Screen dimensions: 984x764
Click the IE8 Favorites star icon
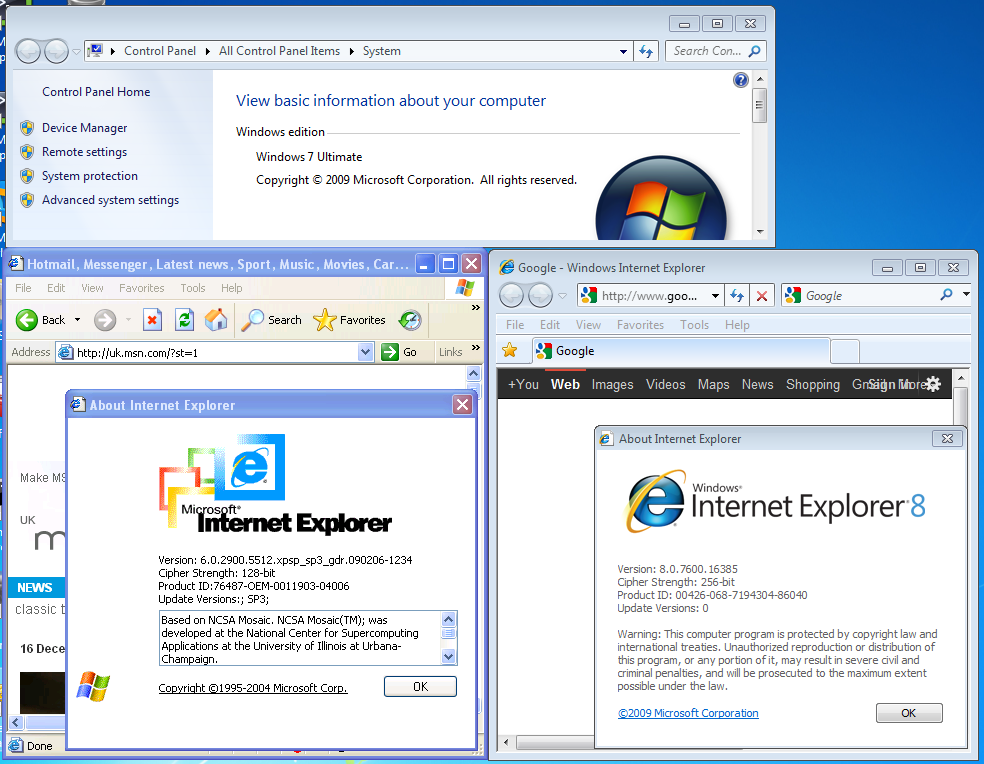click(x=510, y=350)
